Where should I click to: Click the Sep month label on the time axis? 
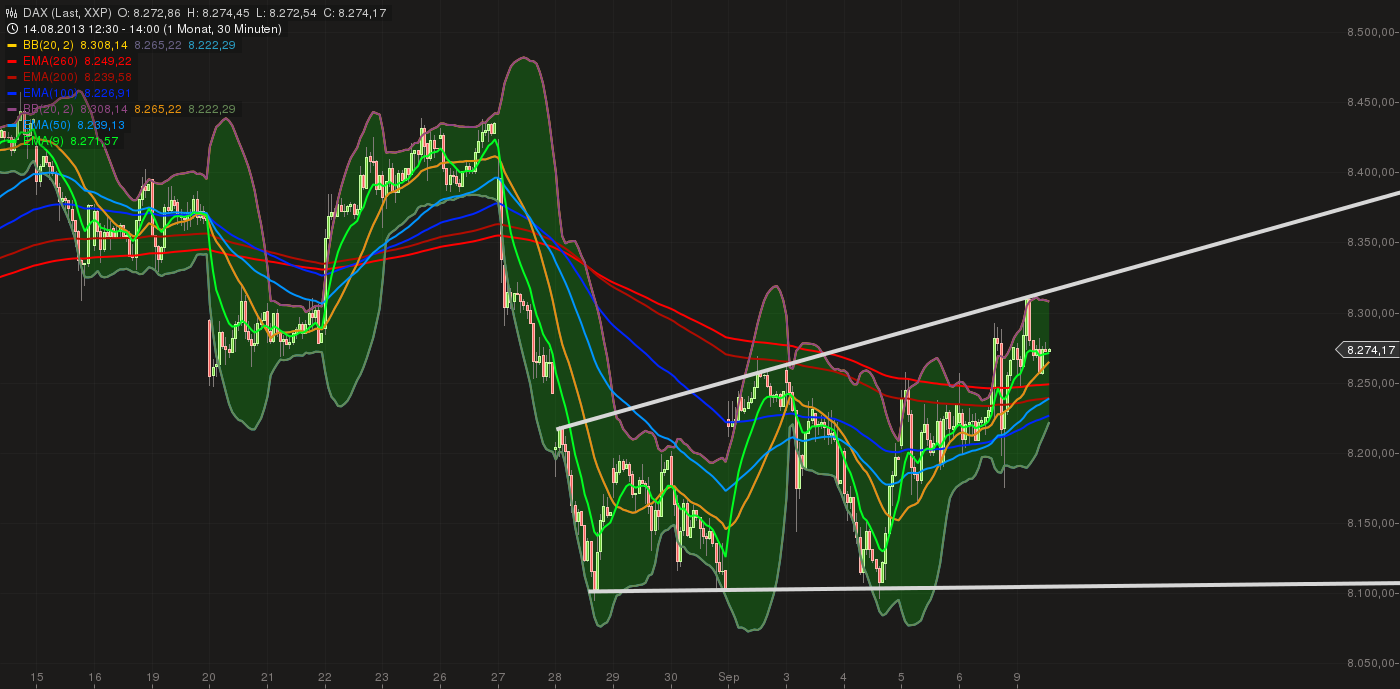727,677
